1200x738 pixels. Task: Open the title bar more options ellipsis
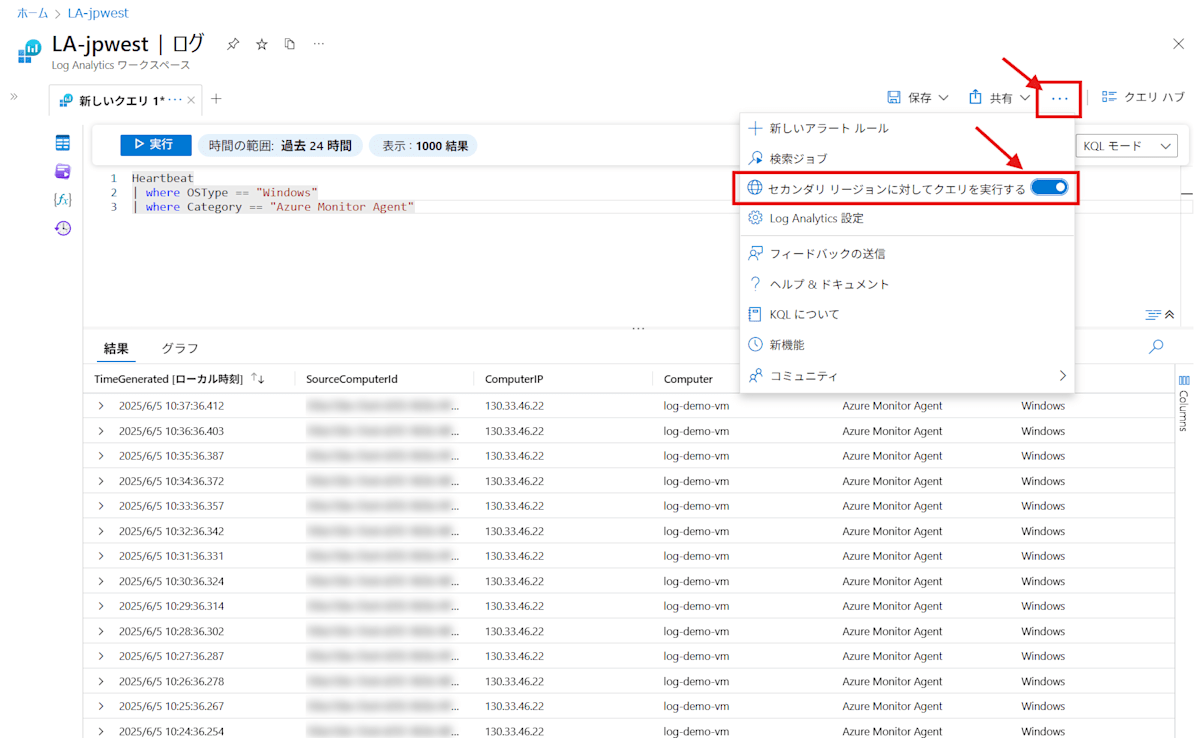pos(318,44)
